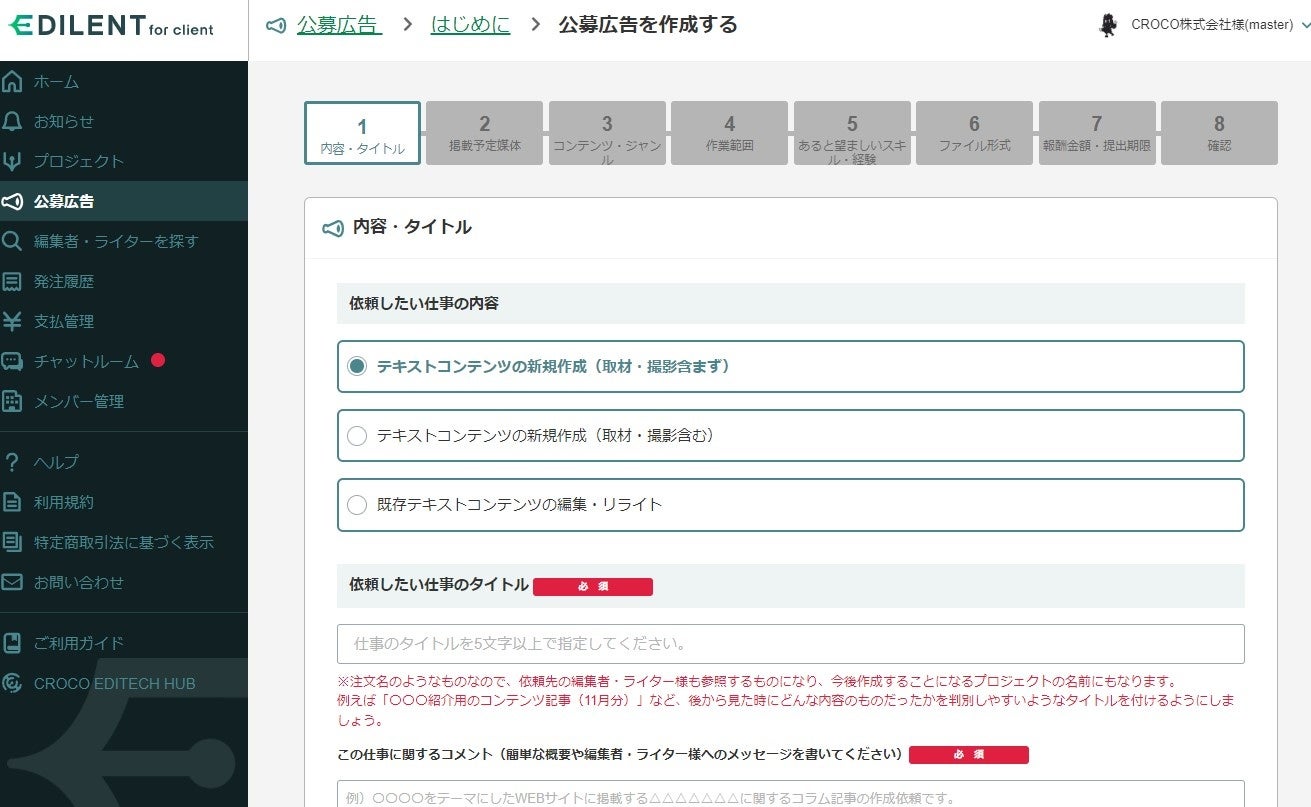Viewport: 1311px width, 807px height.
Task: Go to step 4 作業範囲 tab
Action: 730,133
